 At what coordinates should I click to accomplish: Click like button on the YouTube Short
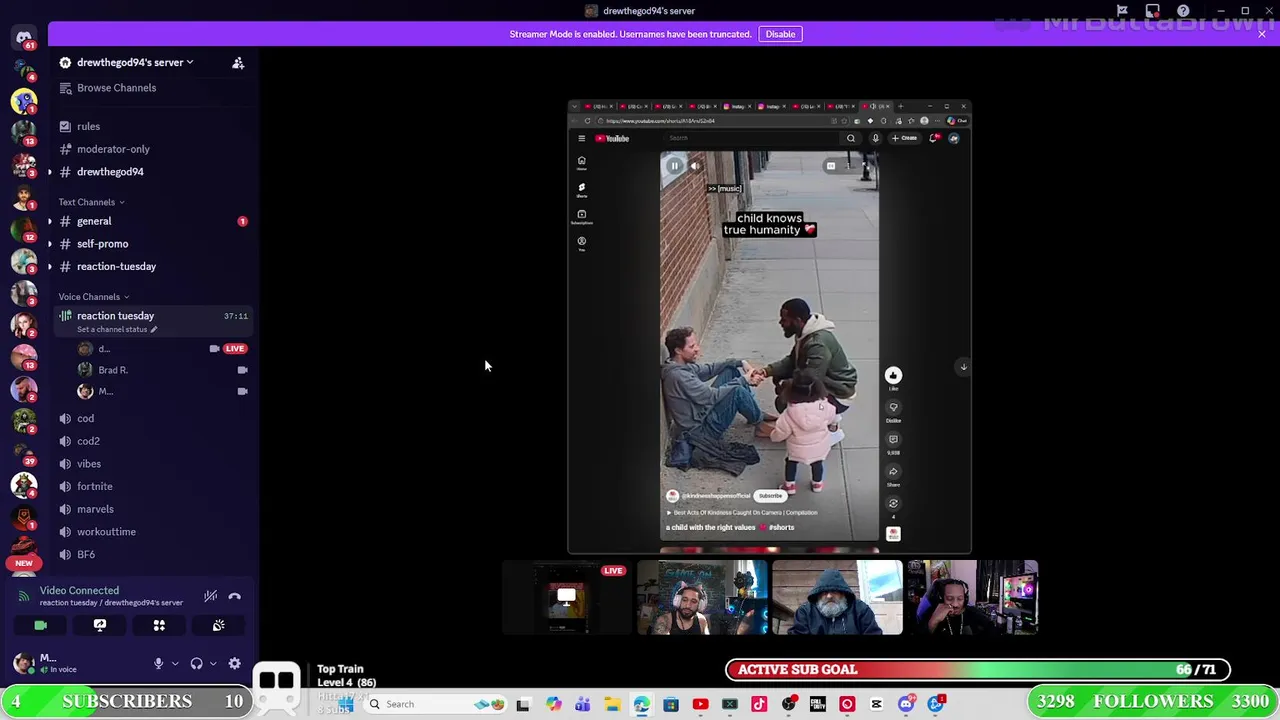coord(893,375)
